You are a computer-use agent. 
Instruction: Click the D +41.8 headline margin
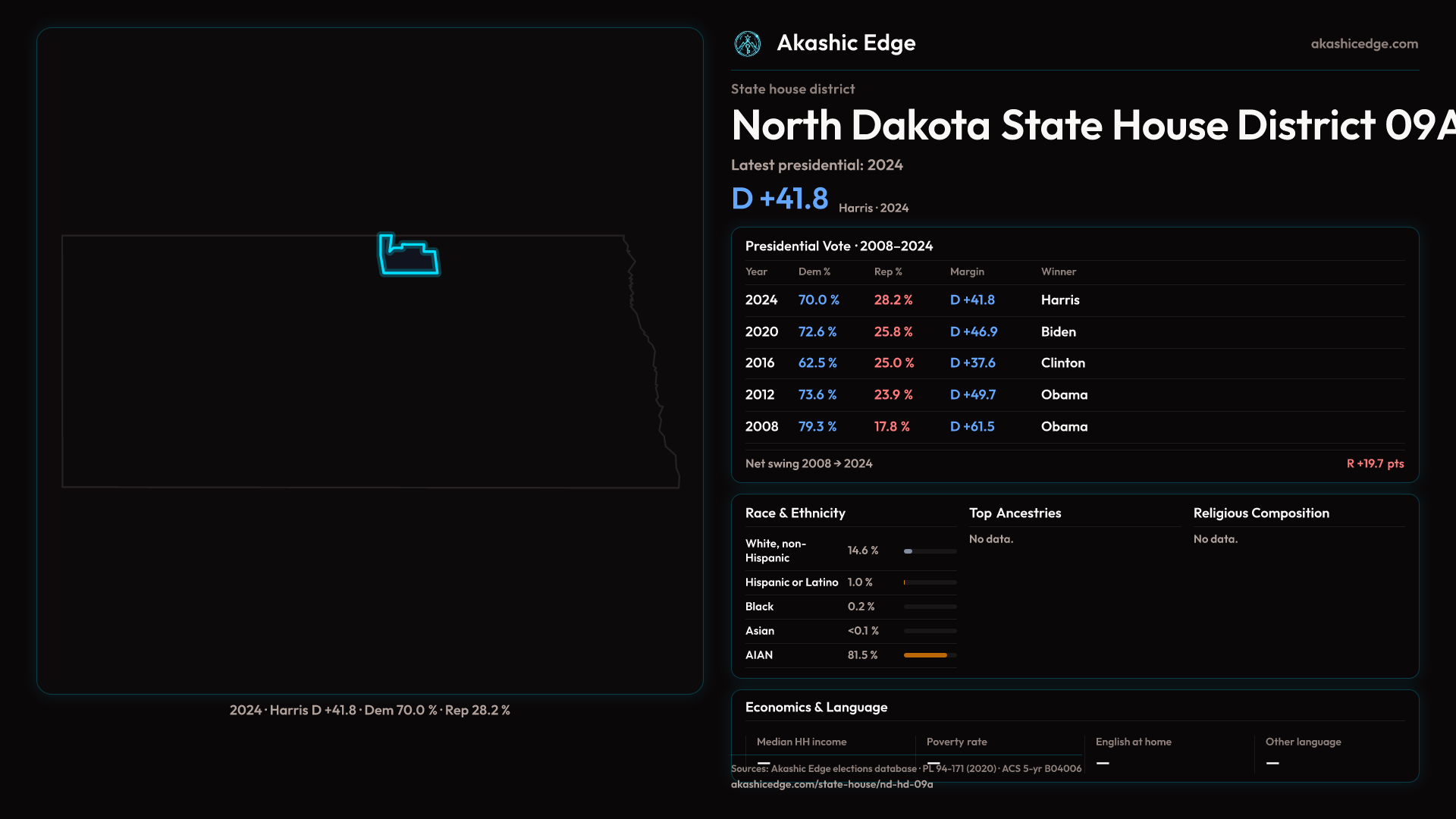[x=780, y=199]
